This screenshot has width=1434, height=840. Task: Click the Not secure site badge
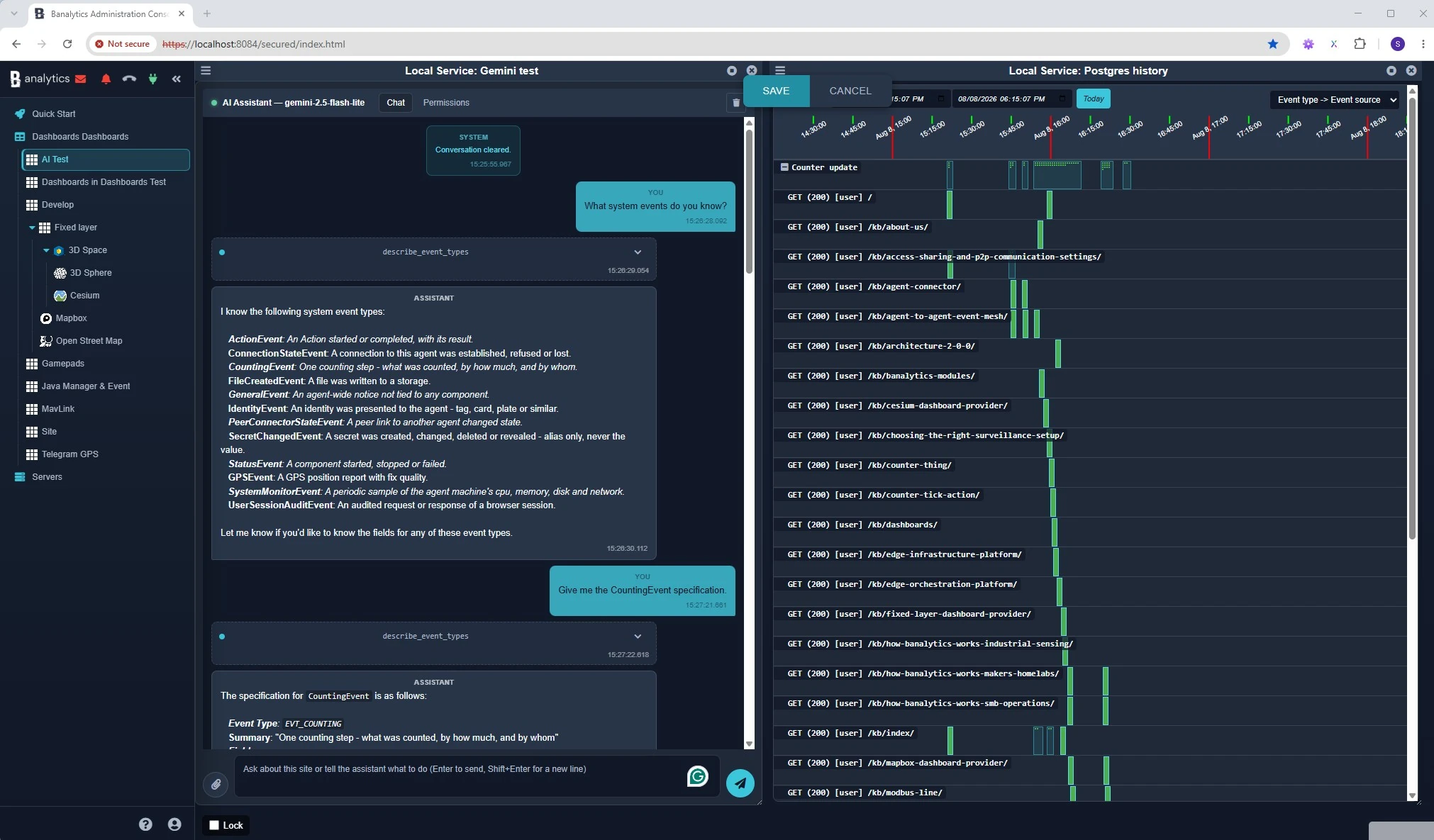(x=123, y=44)
